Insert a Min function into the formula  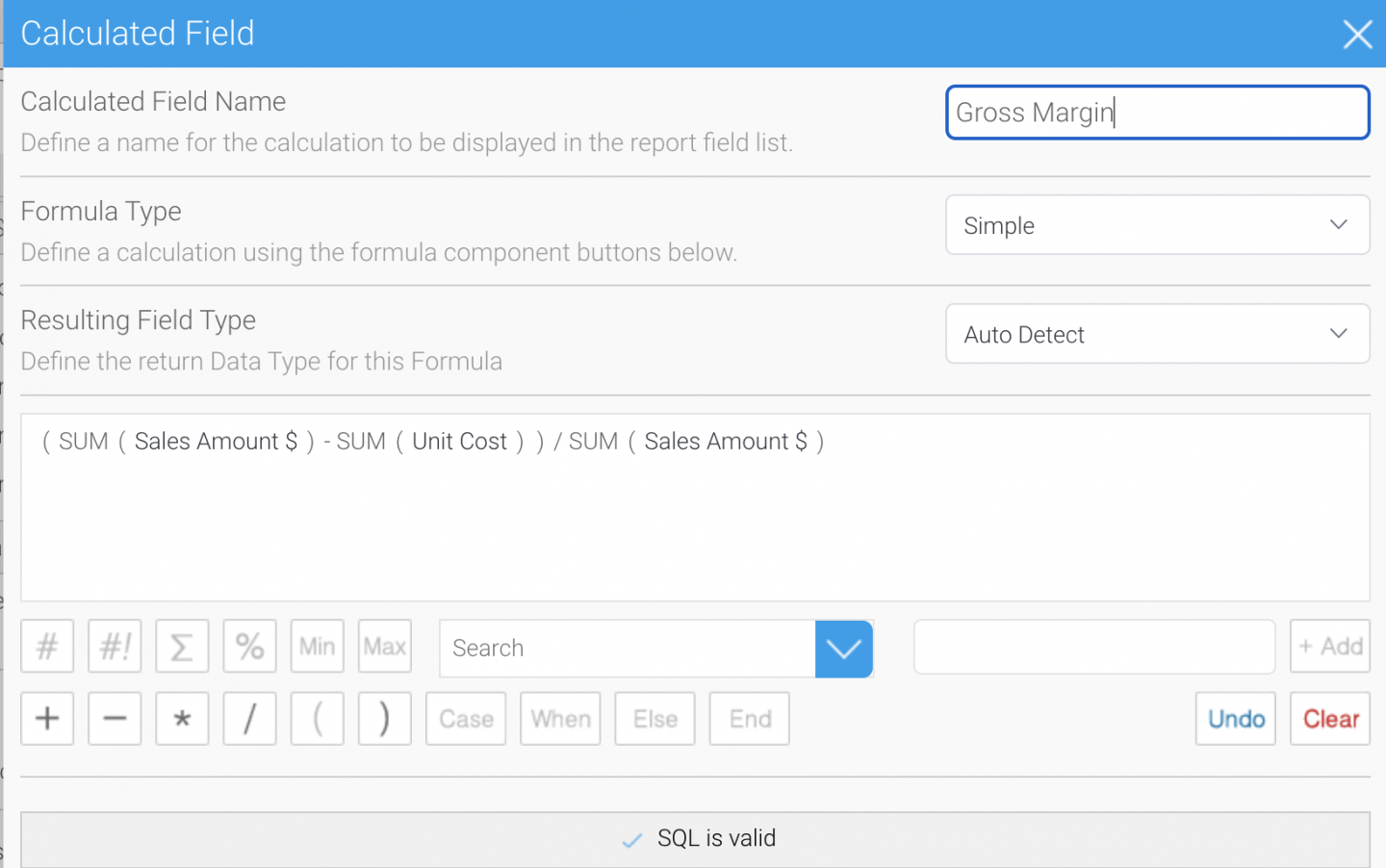coord(317,646)
